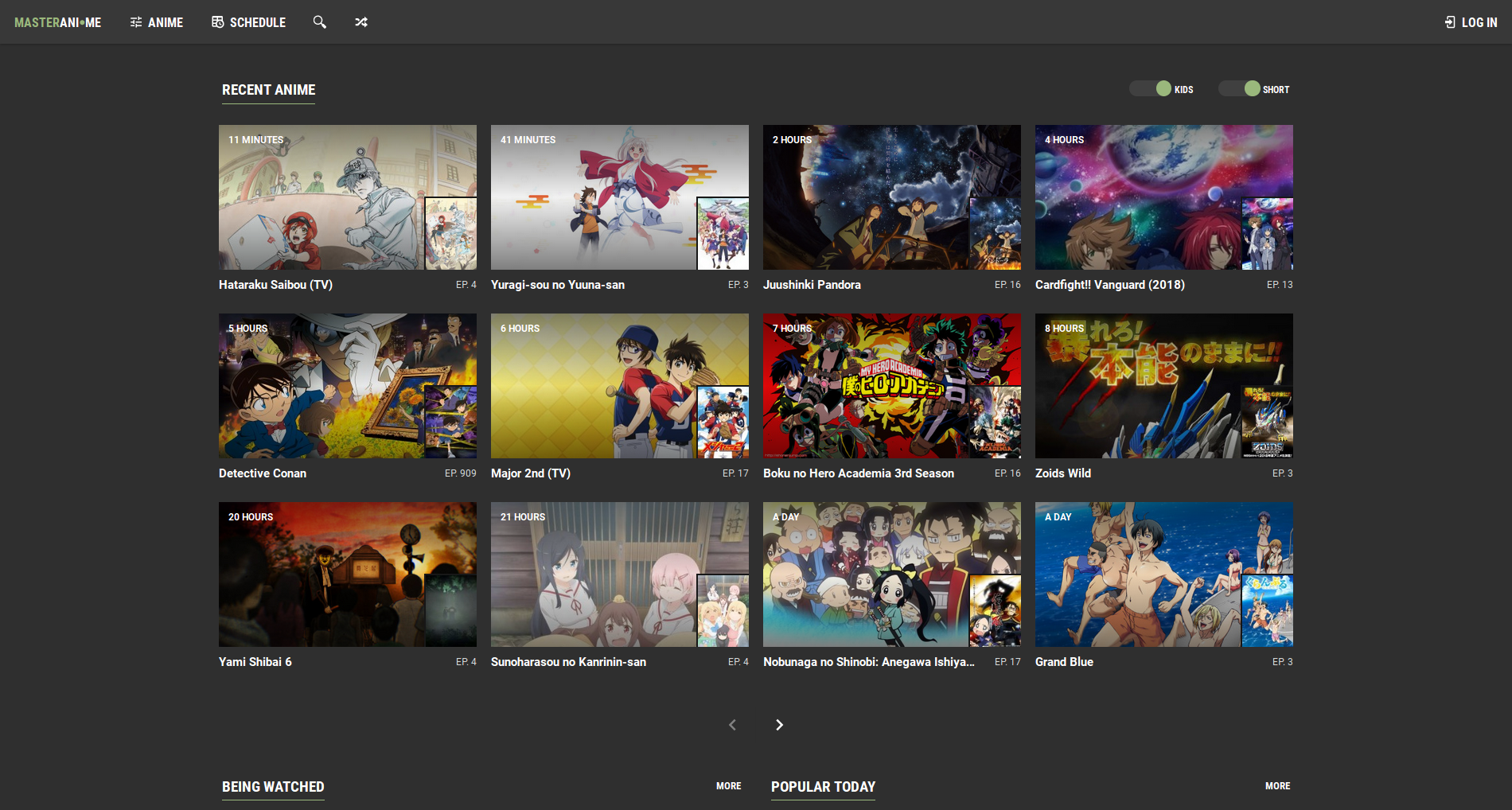Open Major 2nd (TV) thumbnail
Viewport: 1512px width, 810px height.
[620, 386]
